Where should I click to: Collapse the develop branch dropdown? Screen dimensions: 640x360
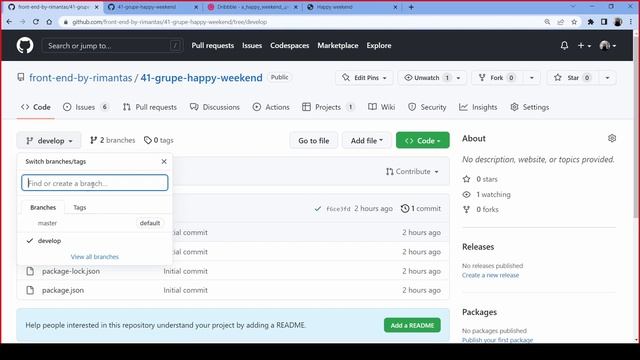[x=49, y=140]
